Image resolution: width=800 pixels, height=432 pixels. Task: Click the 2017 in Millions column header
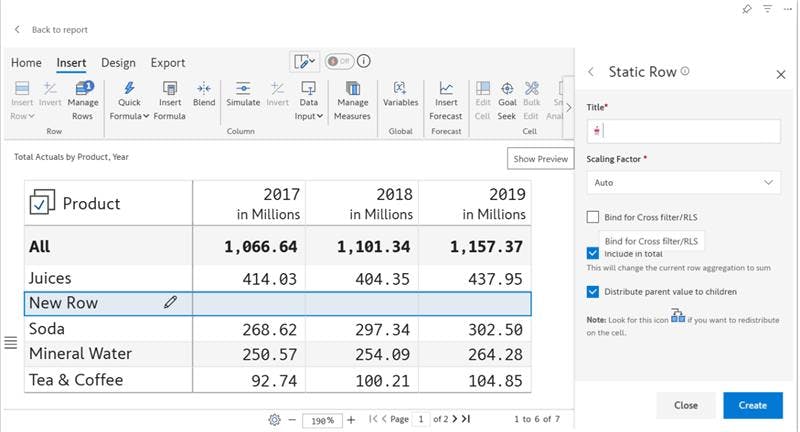249,203
